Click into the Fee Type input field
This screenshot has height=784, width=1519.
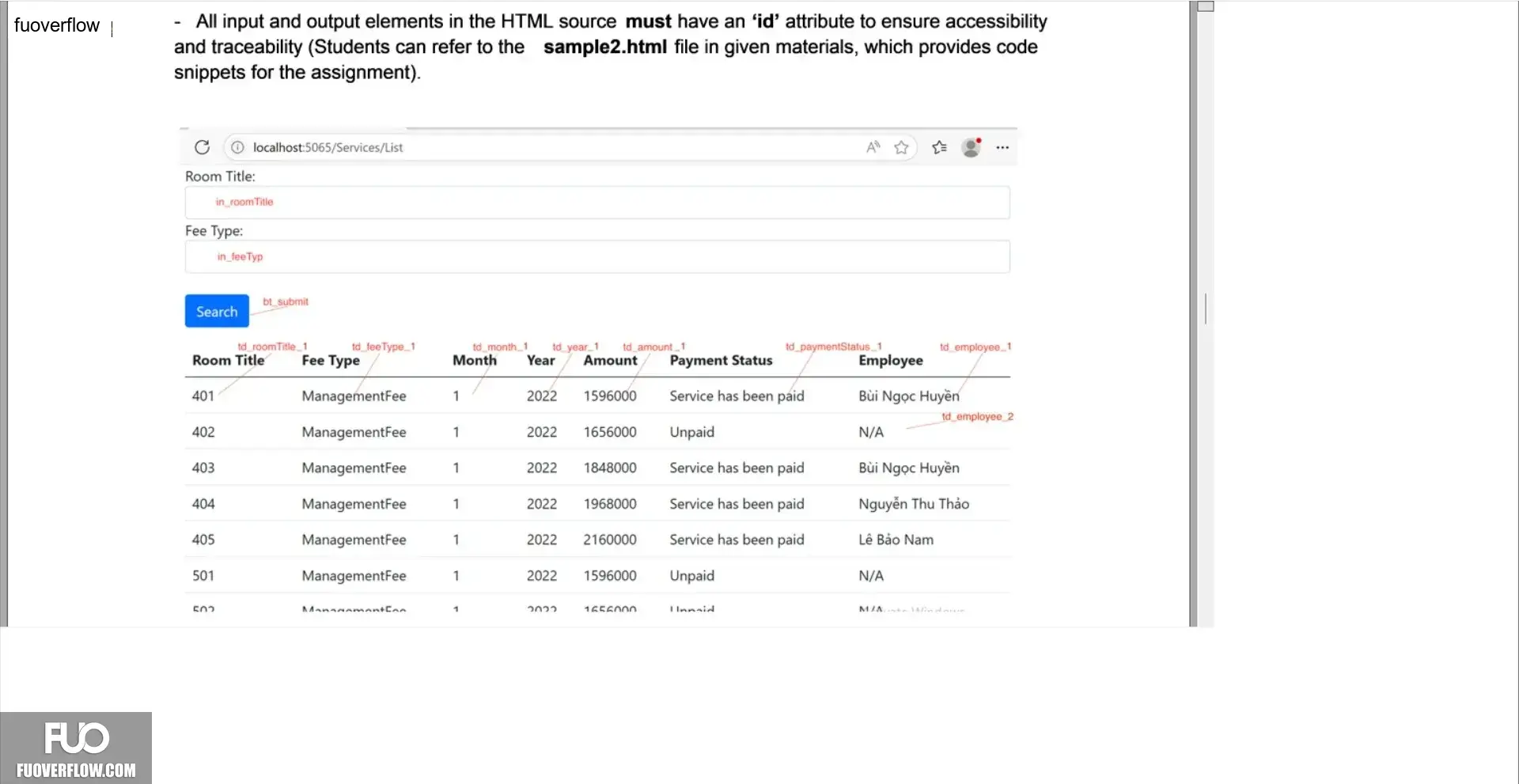point(597,257)
